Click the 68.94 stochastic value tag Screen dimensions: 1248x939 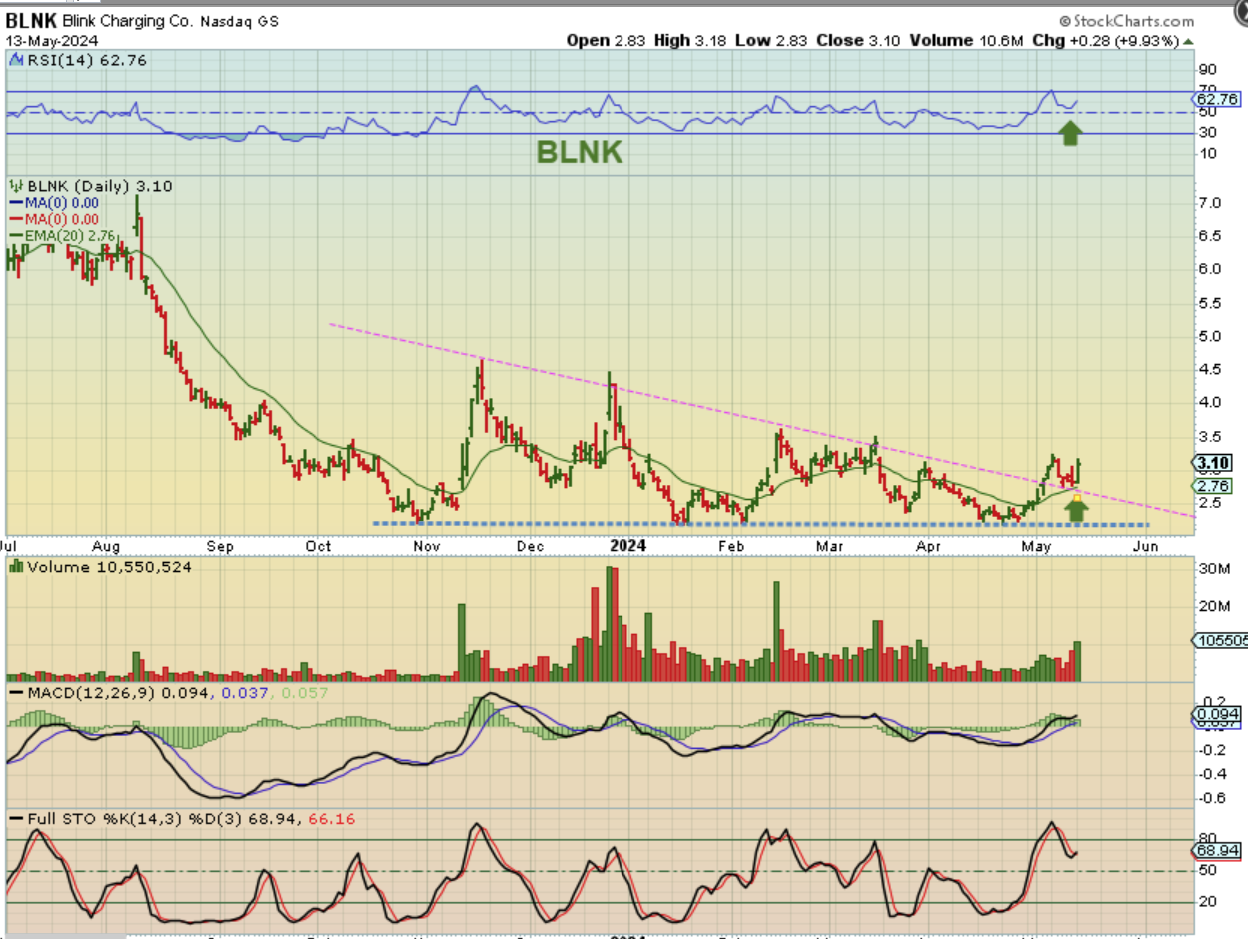1217,850
